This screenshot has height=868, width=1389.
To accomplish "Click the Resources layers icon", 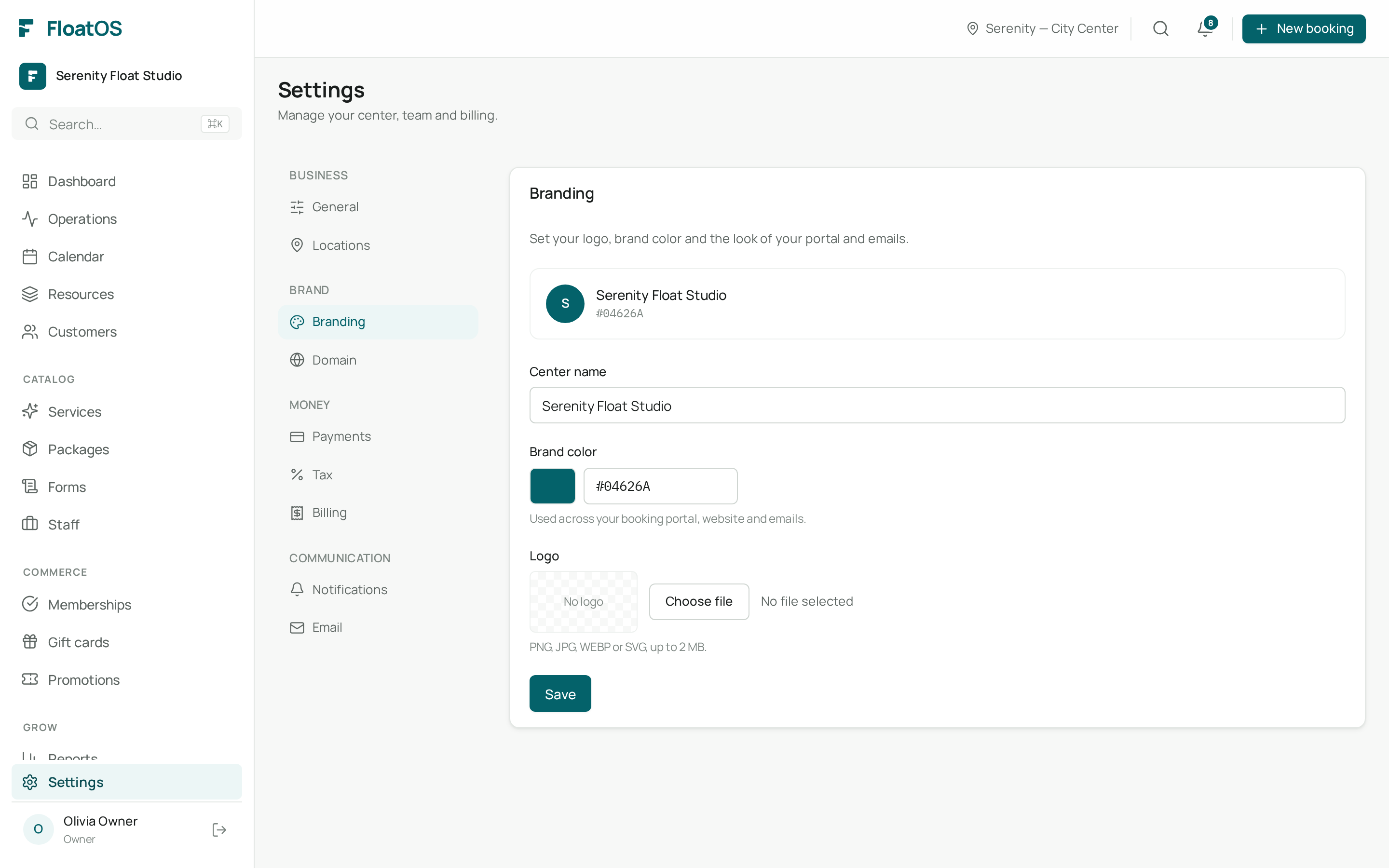I will click(x=30, y=294).
